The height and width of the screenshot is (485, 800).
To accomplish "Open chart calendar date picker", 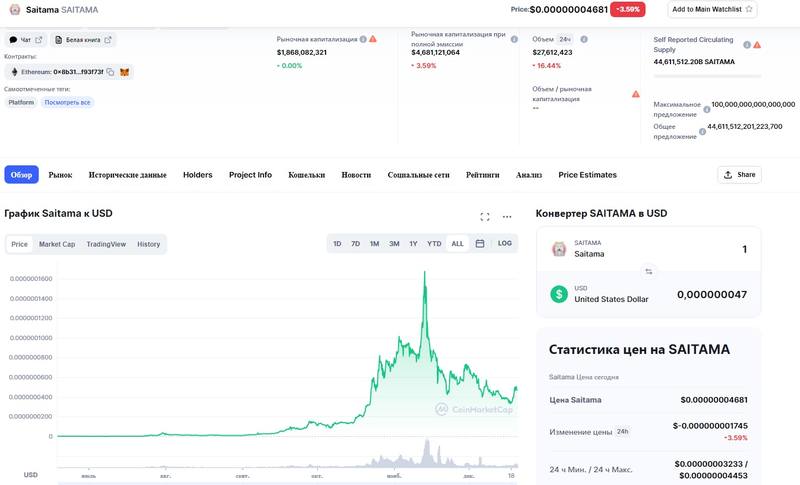I will click(480, 244).
